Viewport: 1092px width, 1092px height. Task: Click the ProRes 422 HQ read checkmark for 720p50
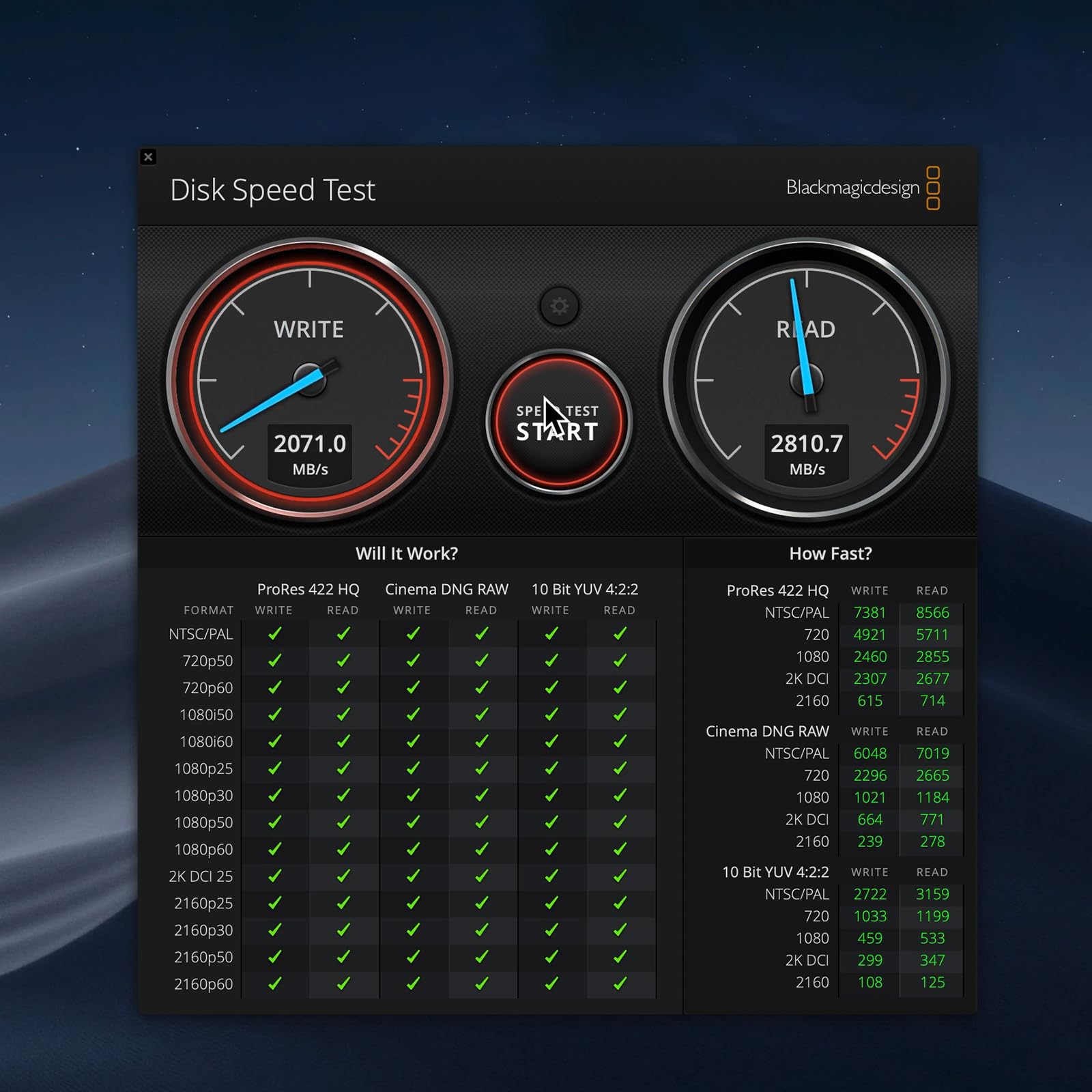tap(343, 661)
